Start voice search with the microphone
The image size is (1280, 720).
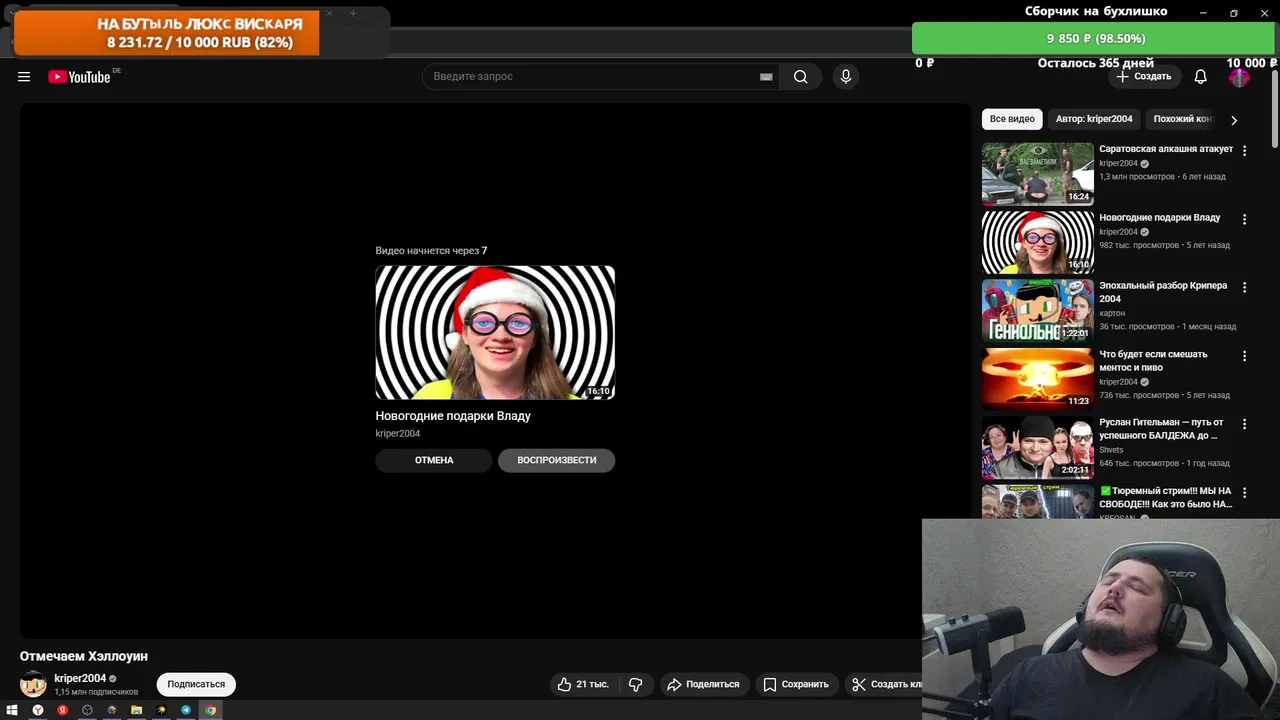(846, 77)
